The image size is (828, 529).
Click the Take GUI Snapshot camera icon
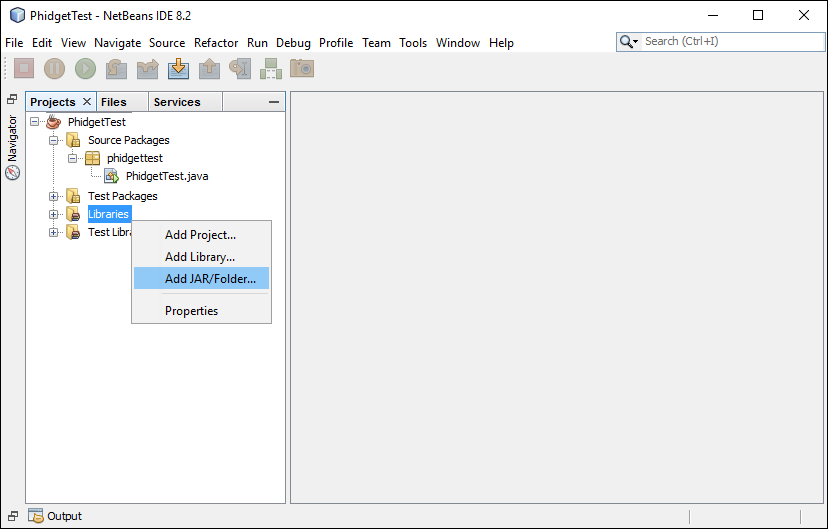point(302,69)
